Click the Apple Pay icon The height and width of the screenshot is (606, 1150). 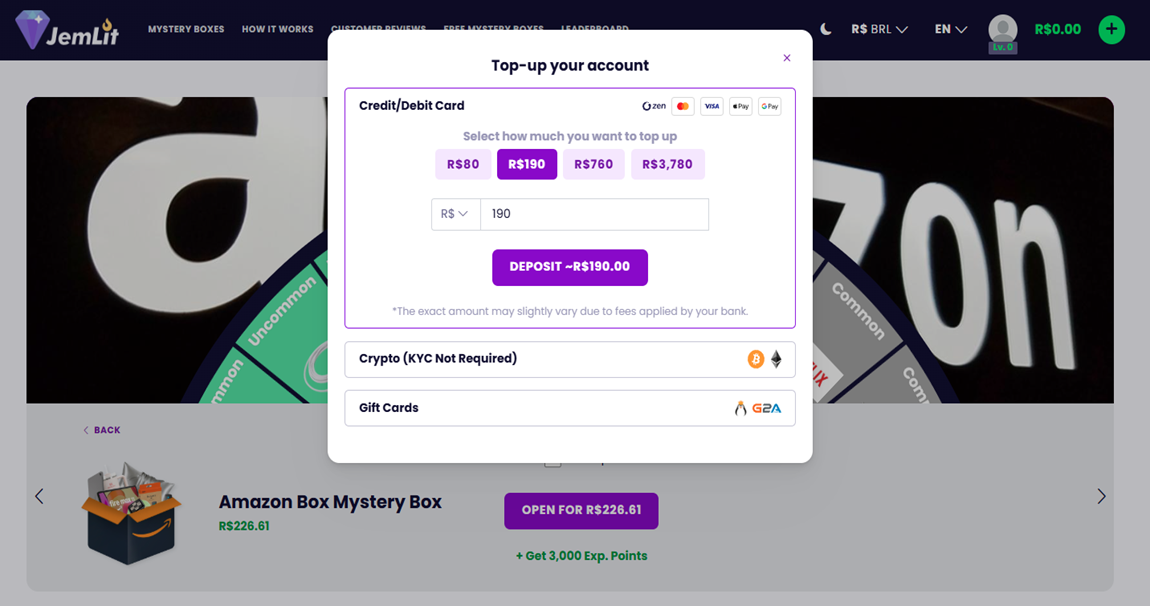point(741,106)
